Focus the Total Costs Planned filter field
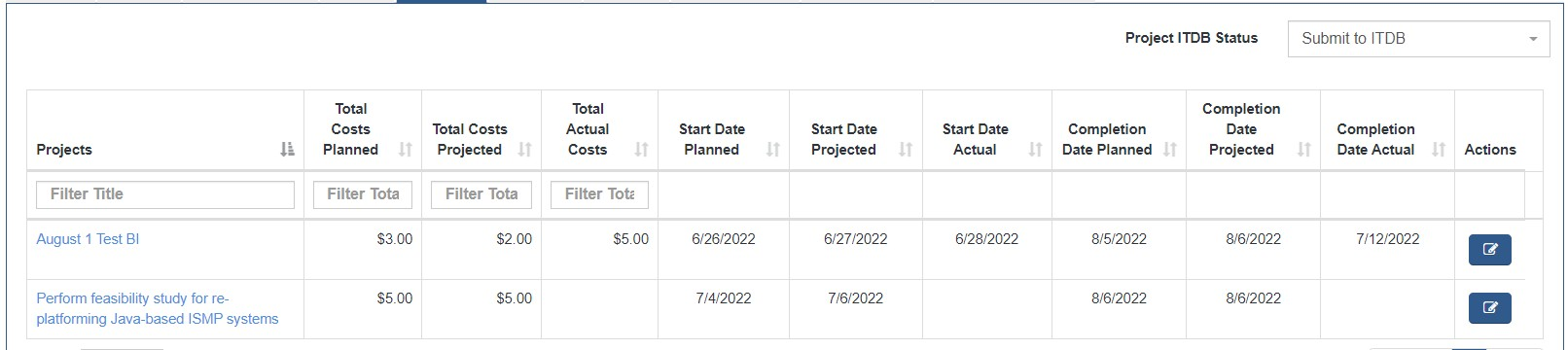The width and height of the screenshot is (1568, 350). click(363, 194)
